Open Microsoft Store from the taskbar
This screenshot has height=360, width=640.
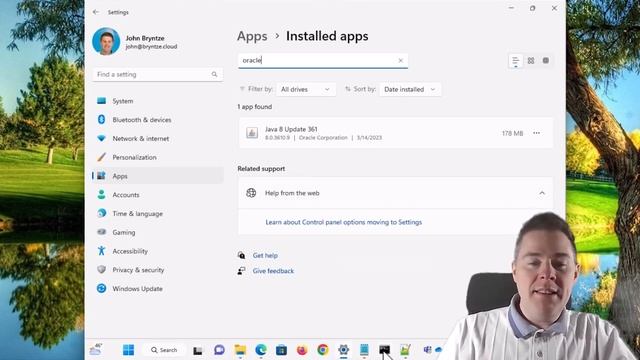(x=281, y=350)
